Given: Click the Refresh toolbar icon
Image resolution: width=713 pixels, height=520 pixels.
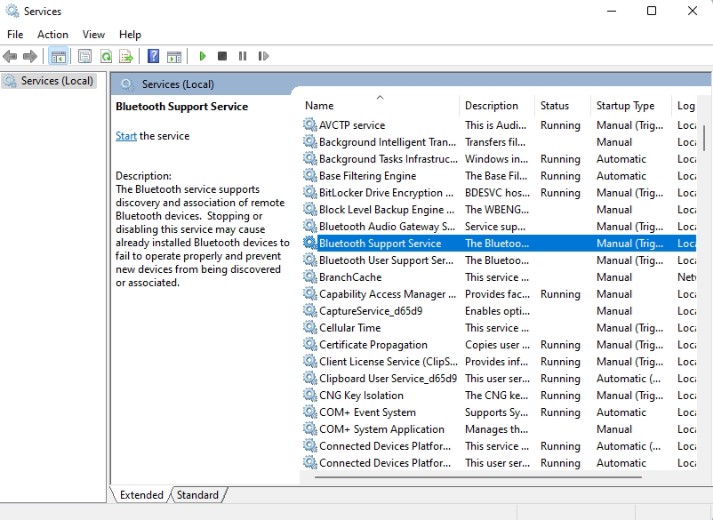Looking at the screenshot, I should coord(105,57).
